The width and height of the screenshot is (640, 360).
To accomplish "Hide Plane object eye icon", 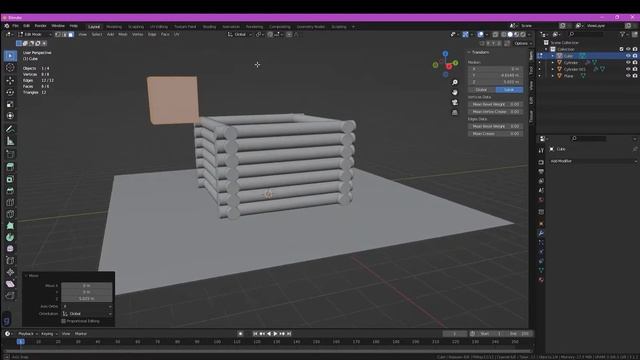I will [628, 76].
